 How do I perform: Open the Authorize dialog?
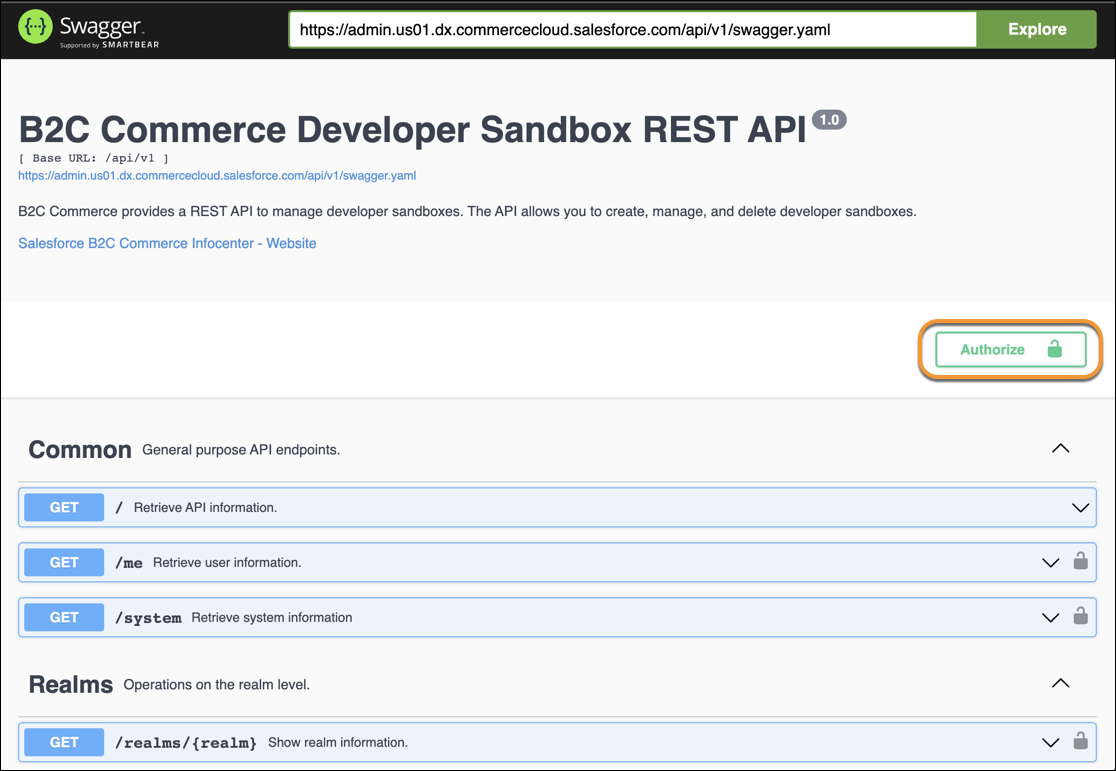tap(1011, 350)
